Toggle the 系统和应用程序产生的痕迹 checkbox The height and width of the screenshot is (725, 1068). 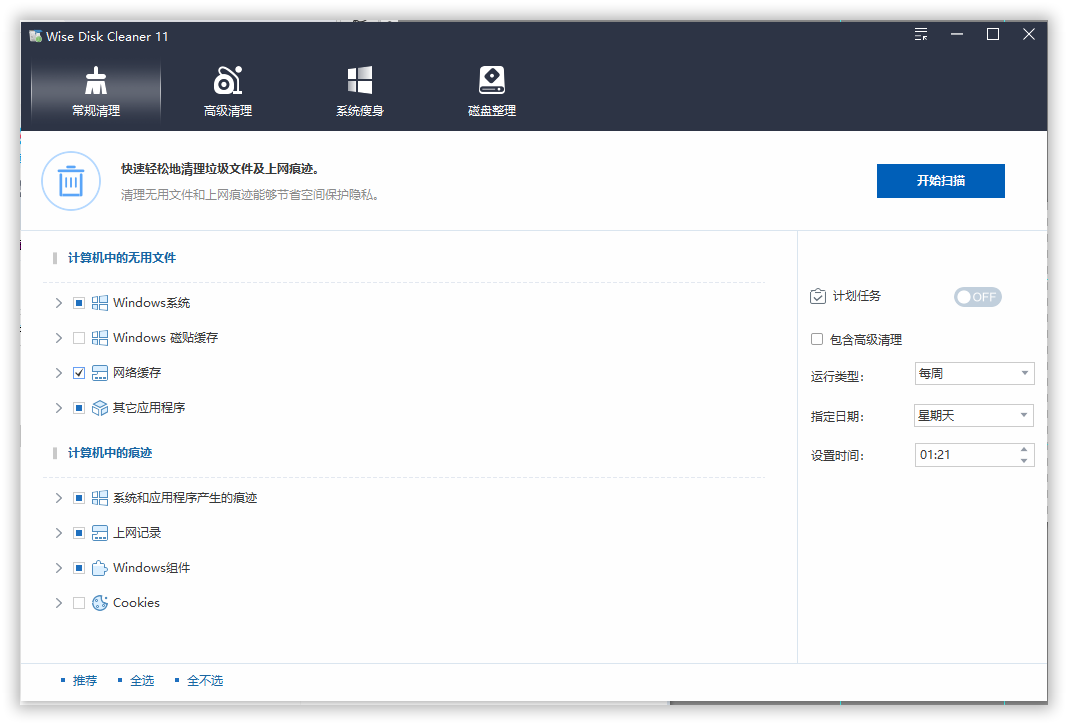(79, 498)
